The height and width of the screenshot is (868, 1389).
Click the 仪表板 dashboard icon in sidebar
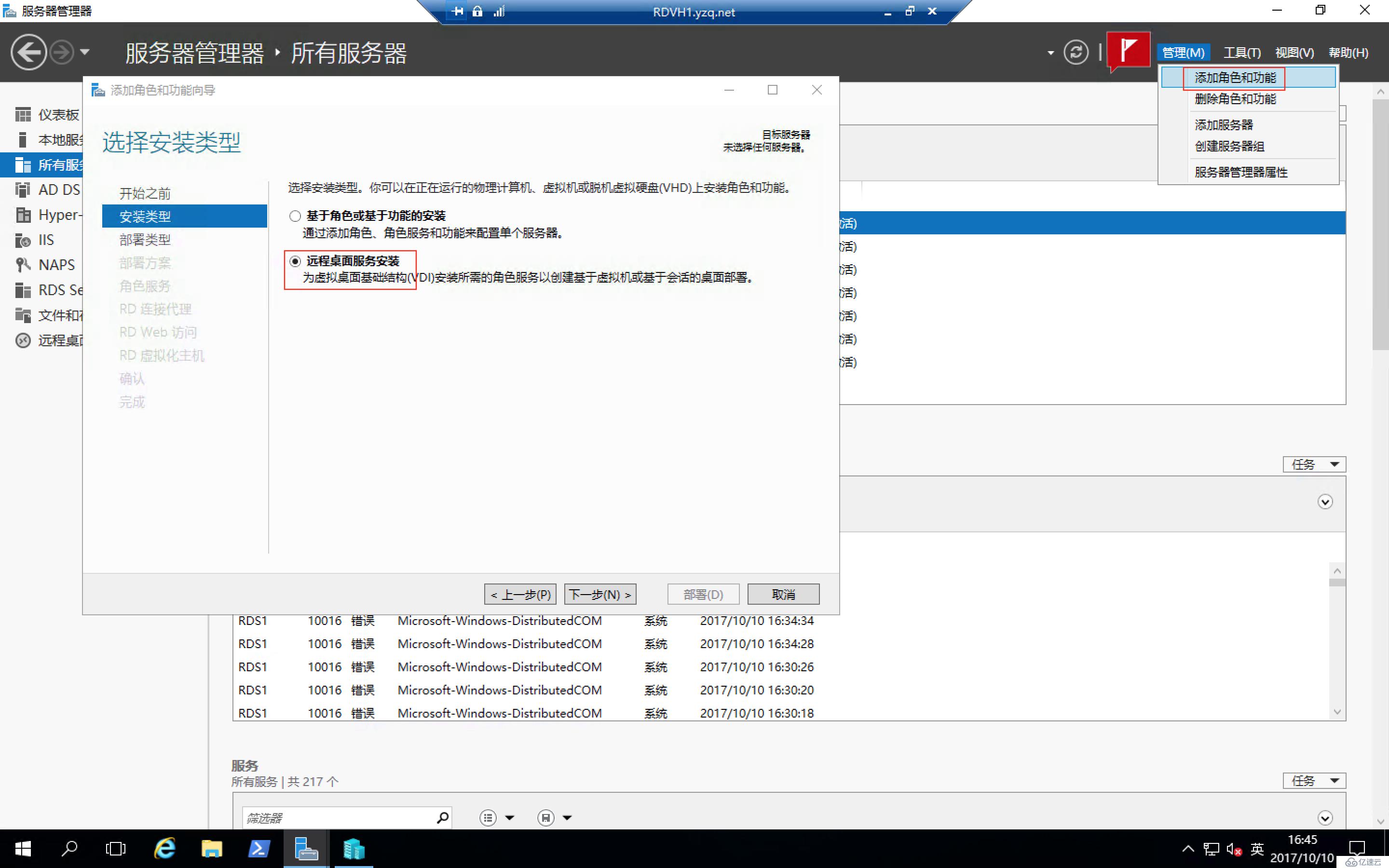23,115
